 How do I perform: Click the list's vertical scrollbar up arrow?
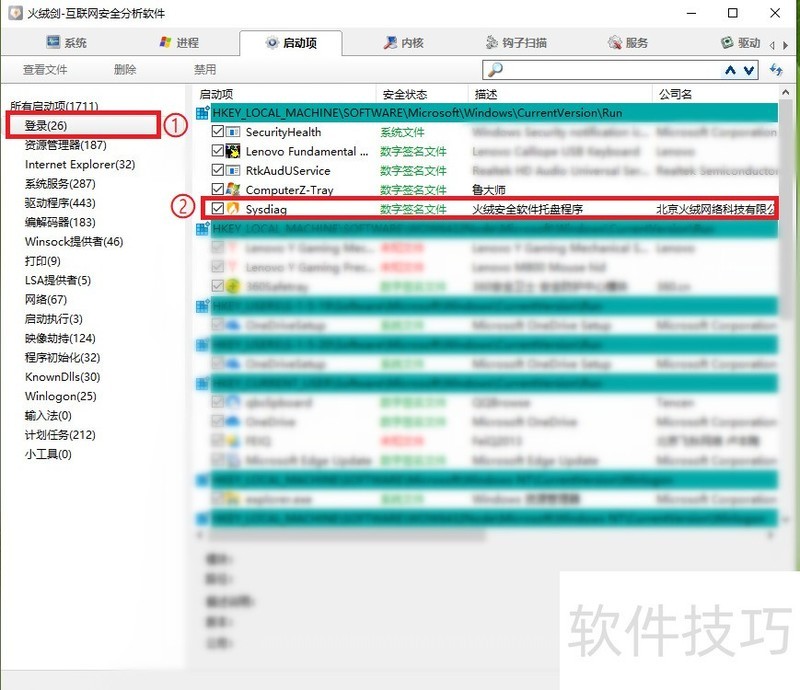[786, 92]
